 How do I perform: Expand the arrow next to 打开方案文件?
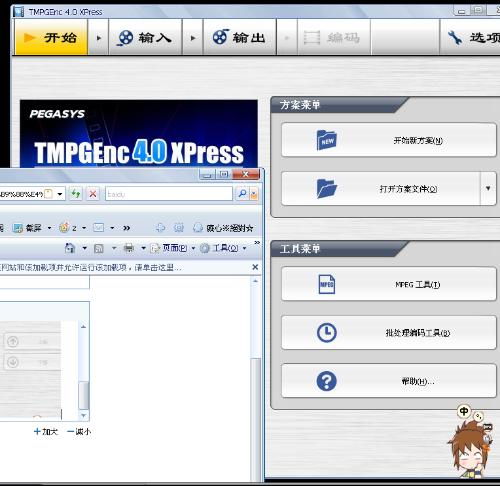[x=488, y=189]
